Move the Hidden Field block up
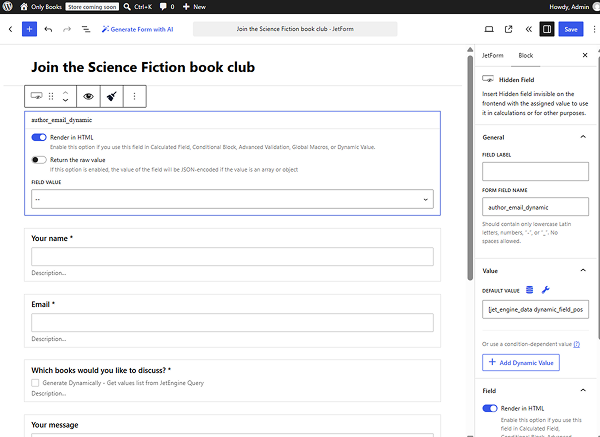This screenshot has width=600, height=437. coord(65,92)
